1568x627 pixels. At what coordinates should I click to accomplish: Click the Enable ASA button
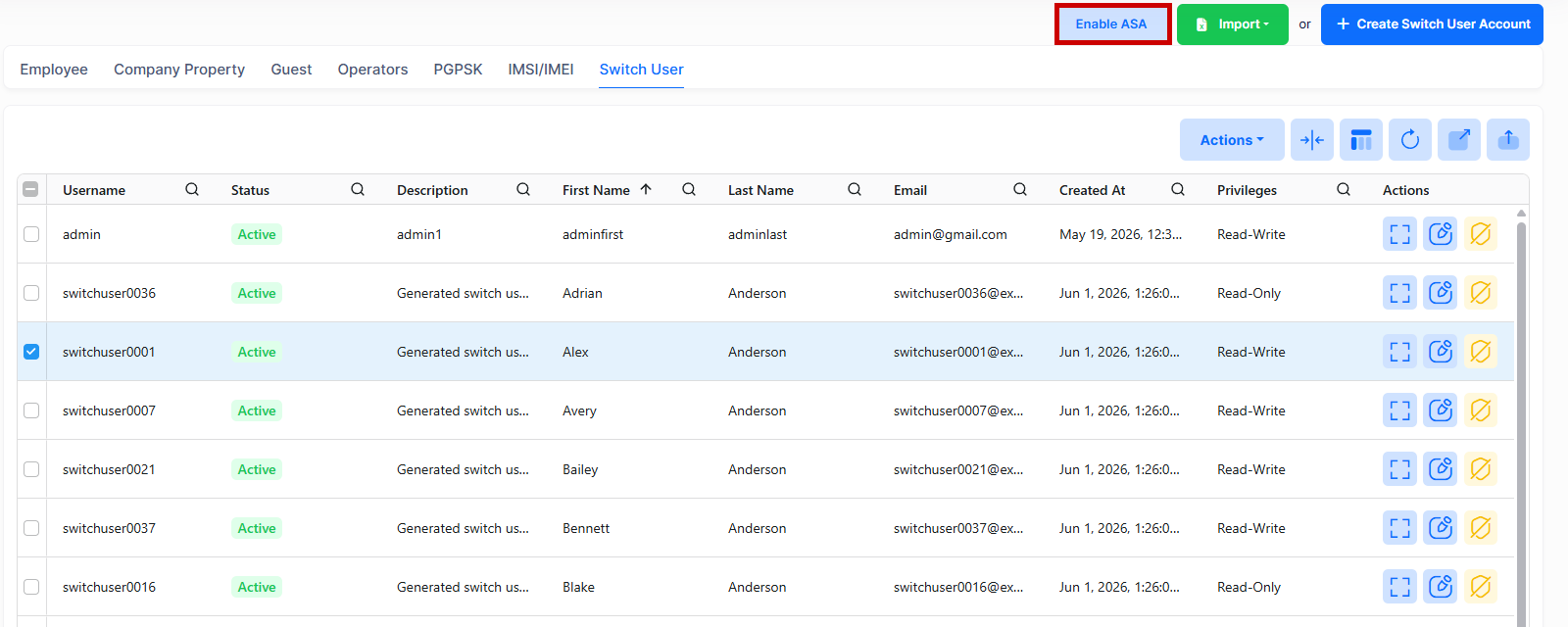(1112, 24)
